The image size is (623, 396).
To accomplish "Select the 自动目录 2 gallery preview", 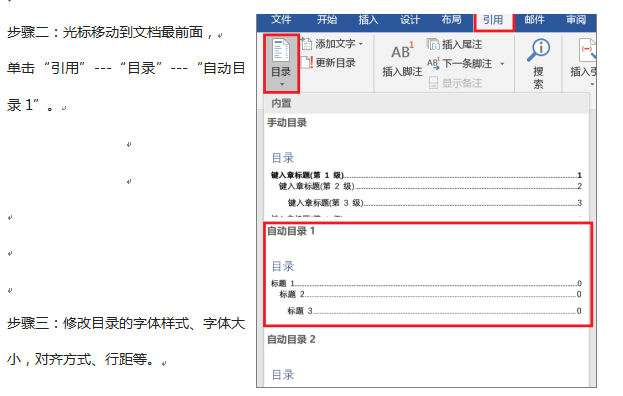I will coord(426,359).
